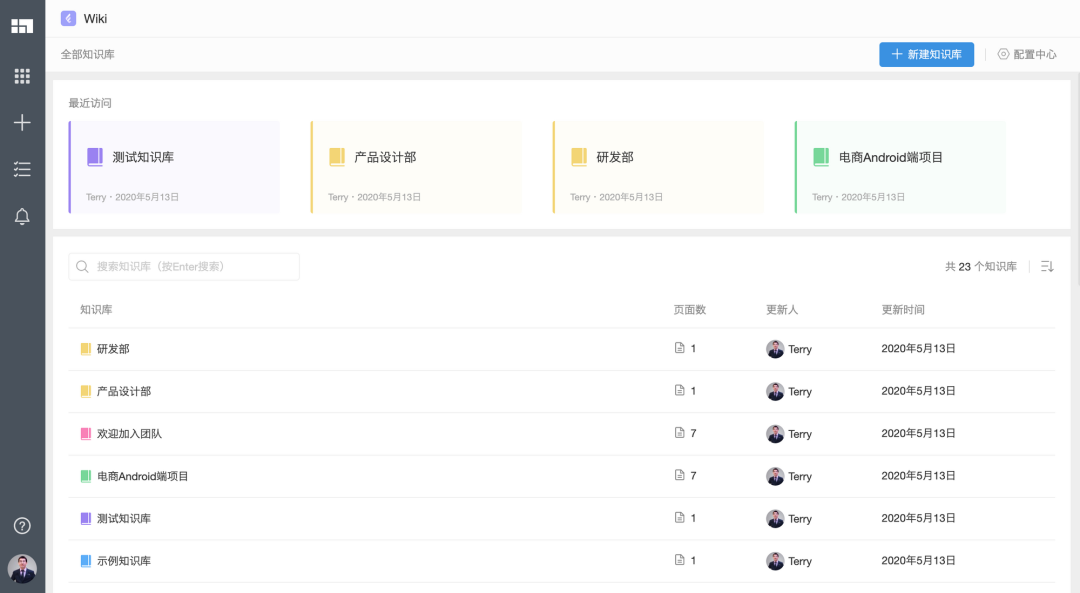Open the sort order control beside the count

click(1046, 266)
